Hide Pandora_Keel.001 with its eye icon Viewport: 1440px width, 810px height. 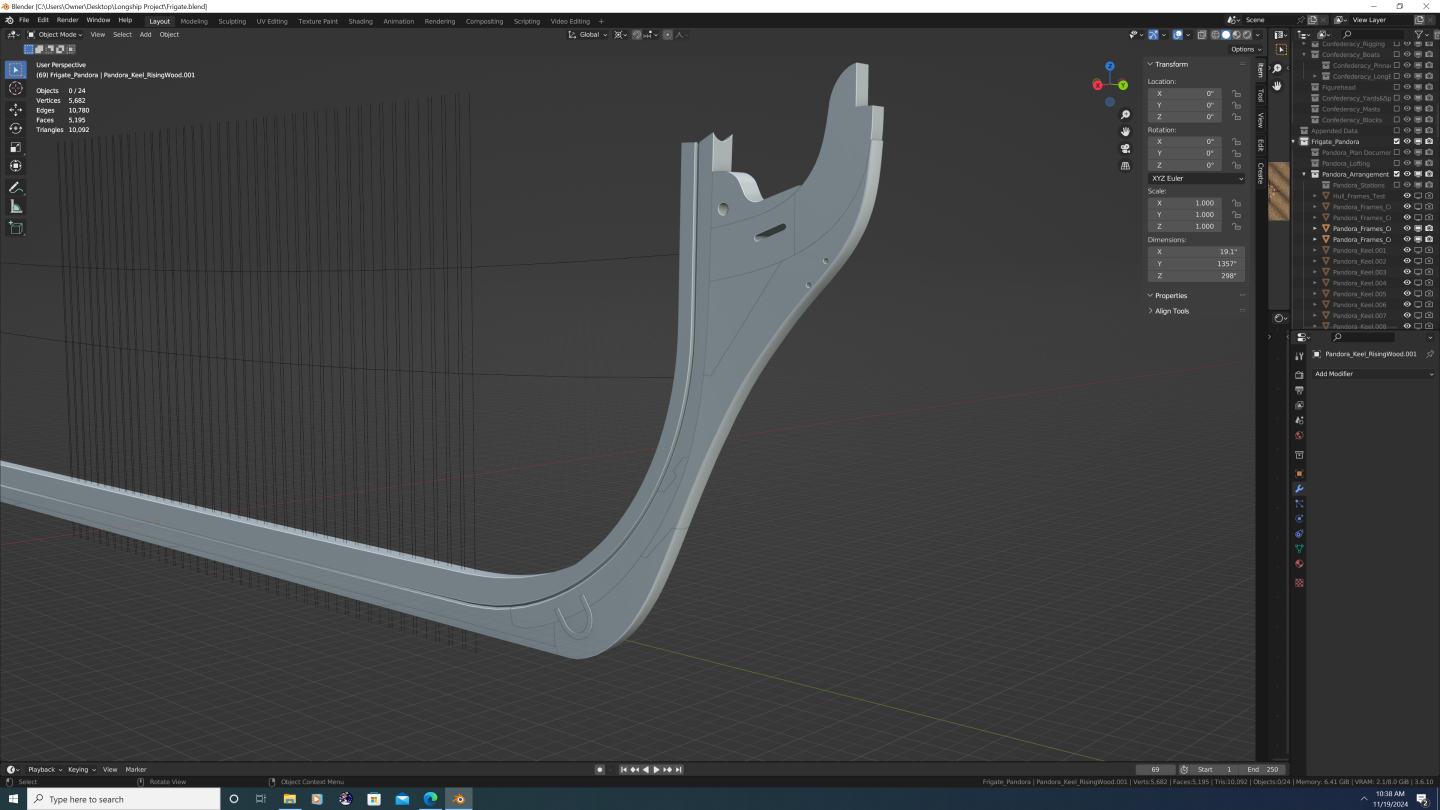point(1407,250)
